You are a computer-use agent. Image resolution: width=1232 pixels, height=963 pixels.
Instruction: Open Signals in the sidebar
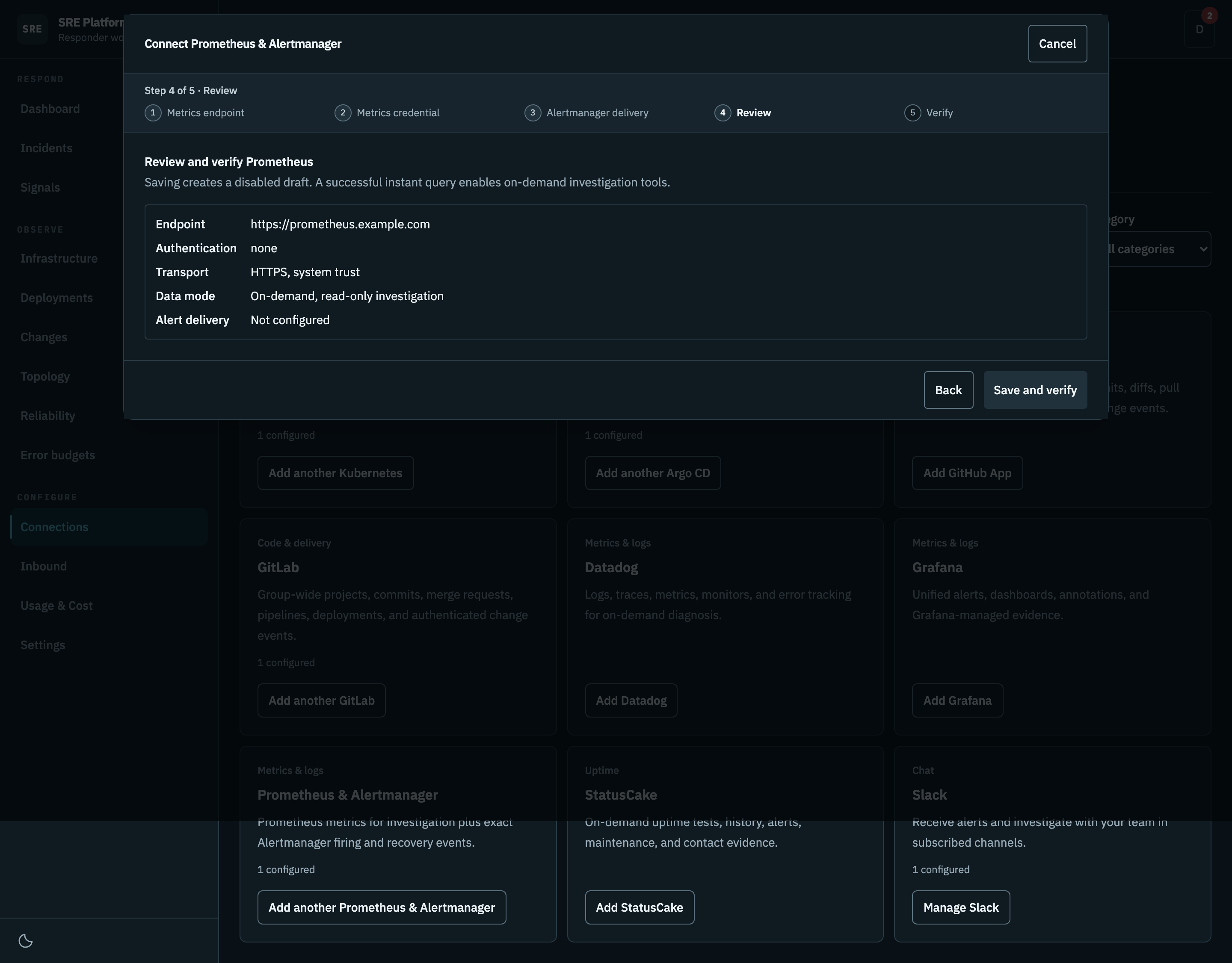(x=109, y=188)
